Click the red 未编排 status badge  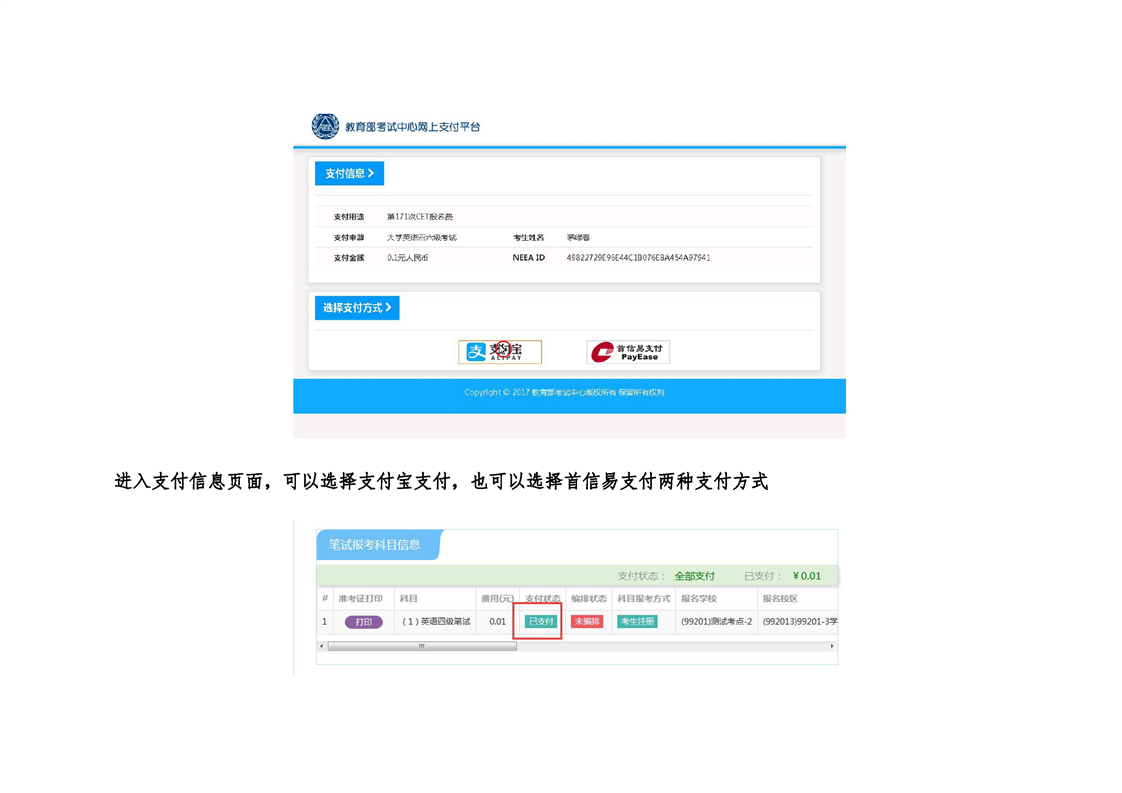point(587,621)
